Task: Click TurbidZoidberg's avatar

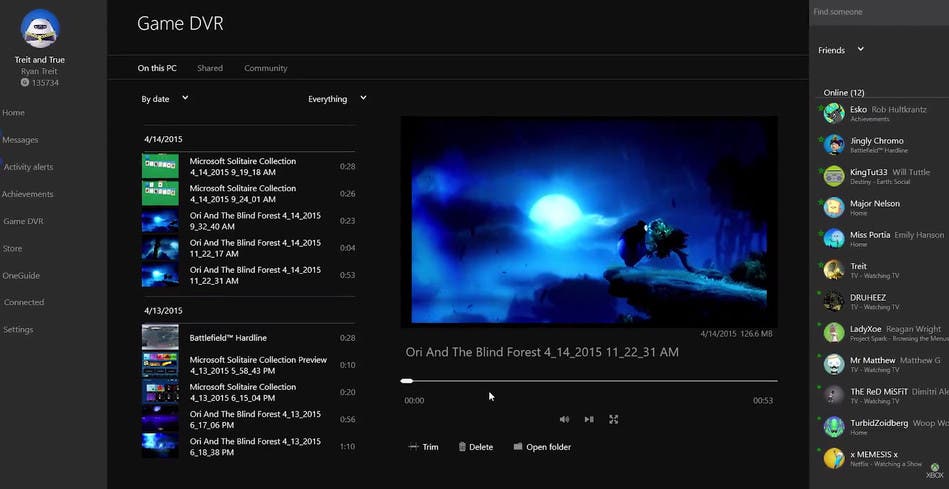Action: [x=833, y=427]
